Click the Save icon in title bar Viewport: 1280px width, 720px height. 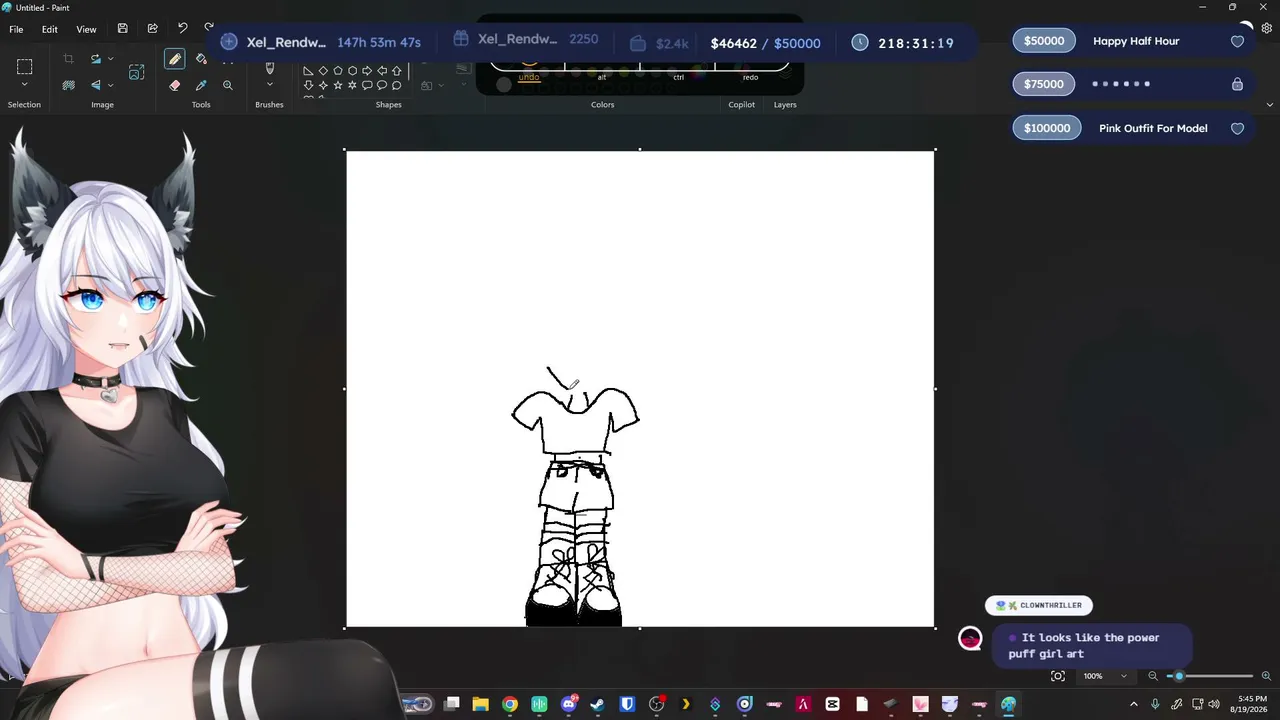(122, 29)
